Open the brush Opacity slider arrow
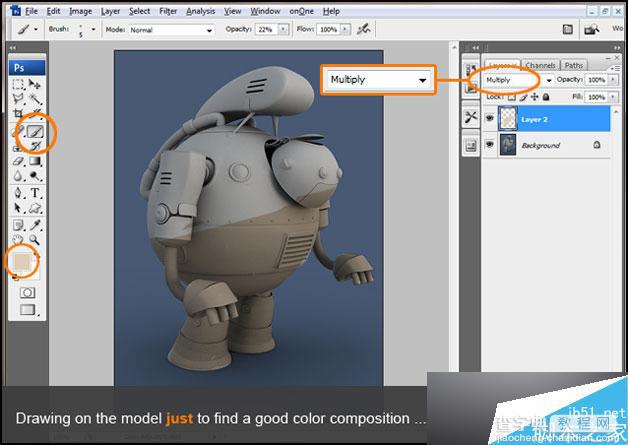 (x=284, y=29)
